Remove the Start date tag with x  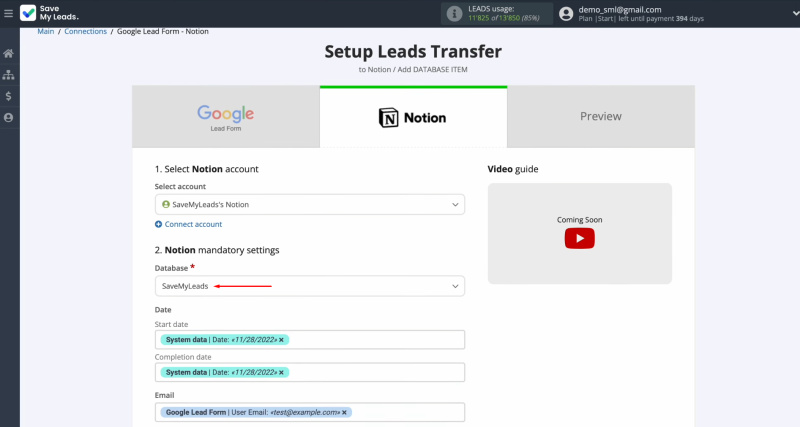pyautogui.click(x=282, y=340)
